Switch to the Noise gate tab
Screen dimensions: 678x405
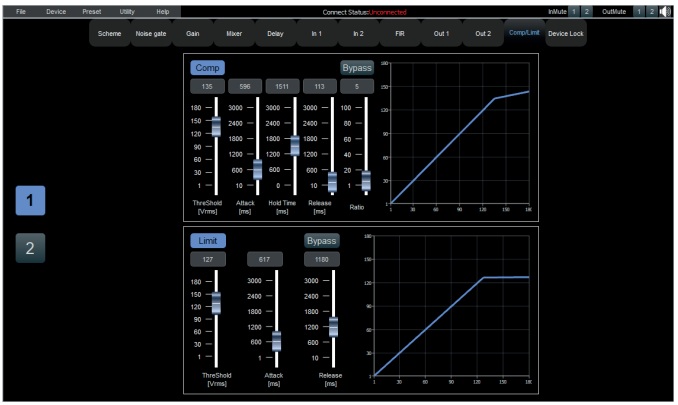point(151,33)
